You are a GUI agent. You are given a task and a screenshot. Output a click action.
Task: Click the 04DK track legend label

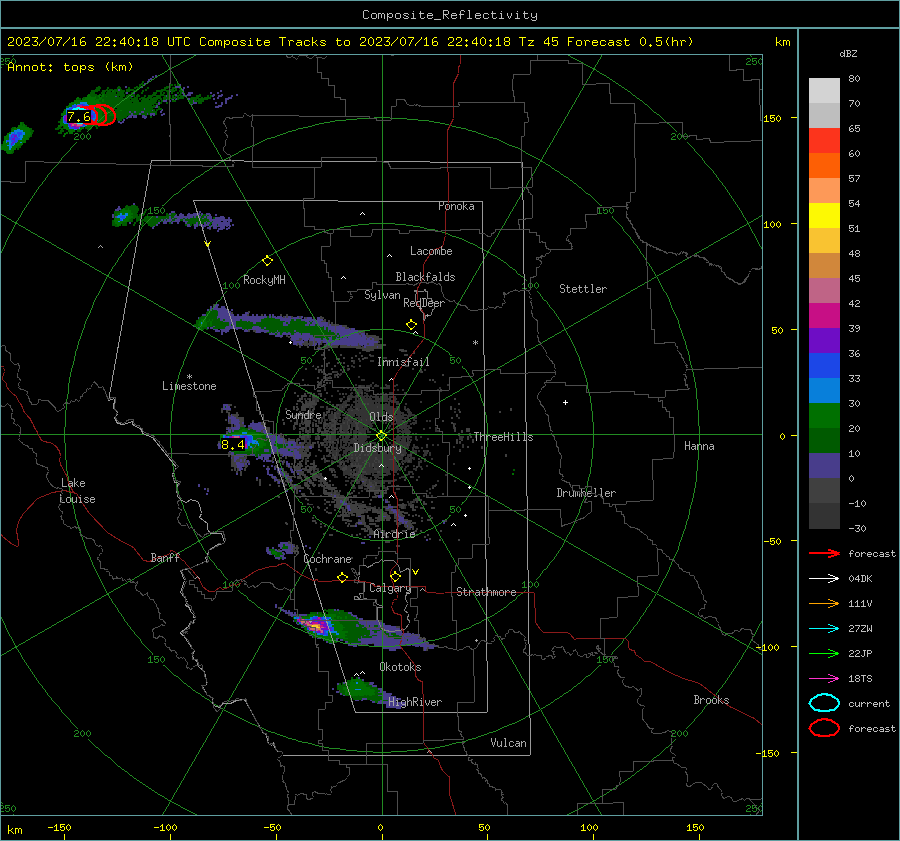(860, 579)
